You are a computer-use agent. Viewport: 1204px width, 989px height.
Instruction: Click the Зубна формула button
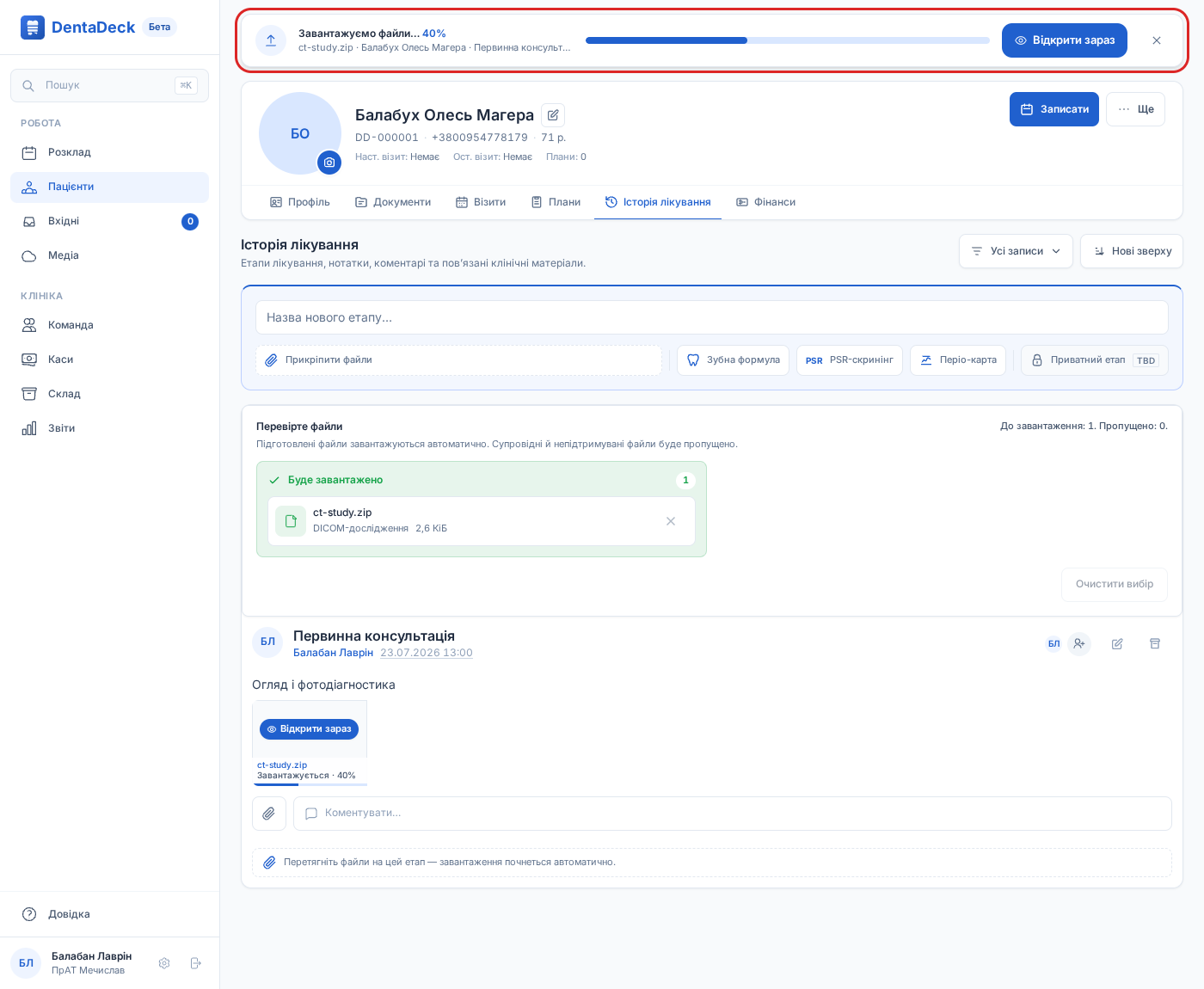(733, 360)
